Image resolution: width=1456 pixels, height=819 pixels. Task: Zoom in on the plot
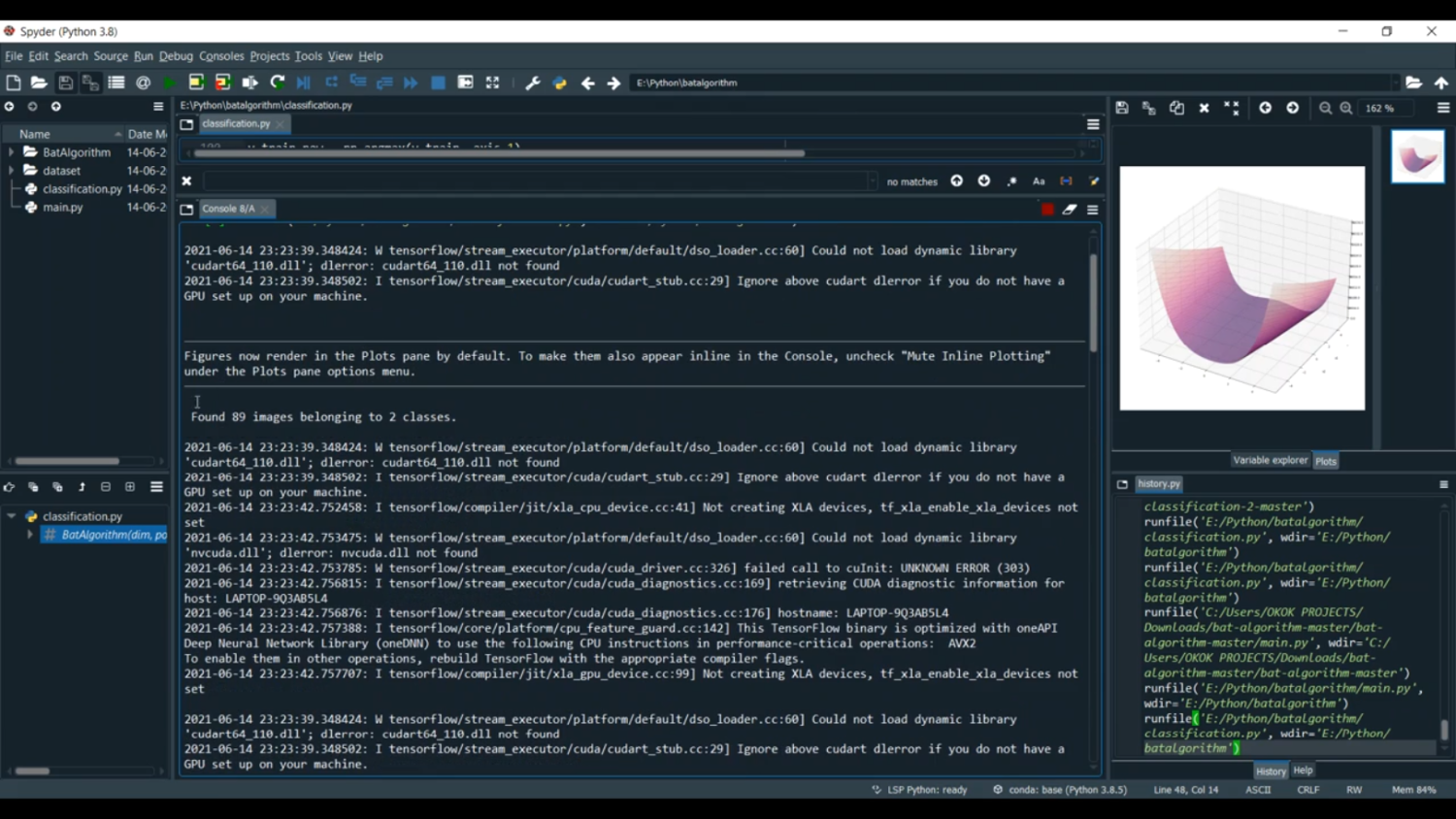(1346, 109)
